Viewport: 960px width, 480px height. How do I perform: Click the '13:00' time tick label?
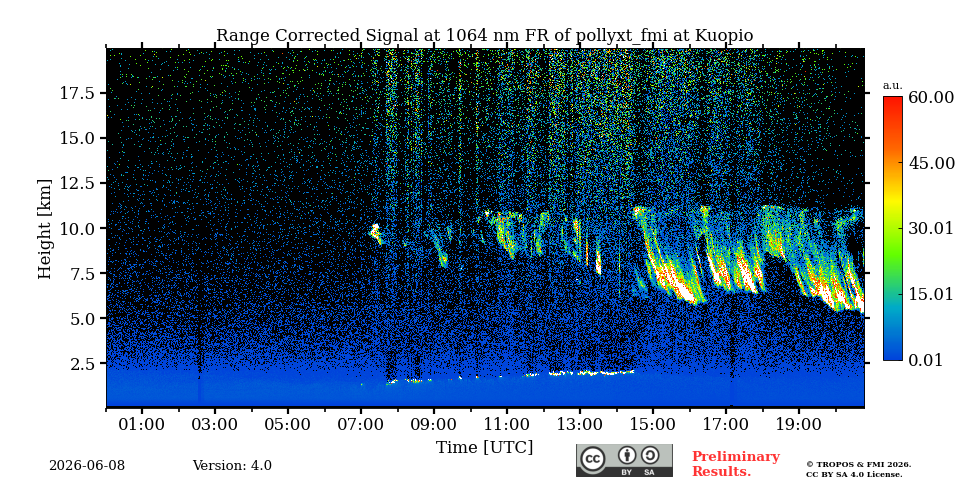coord(580,424)
